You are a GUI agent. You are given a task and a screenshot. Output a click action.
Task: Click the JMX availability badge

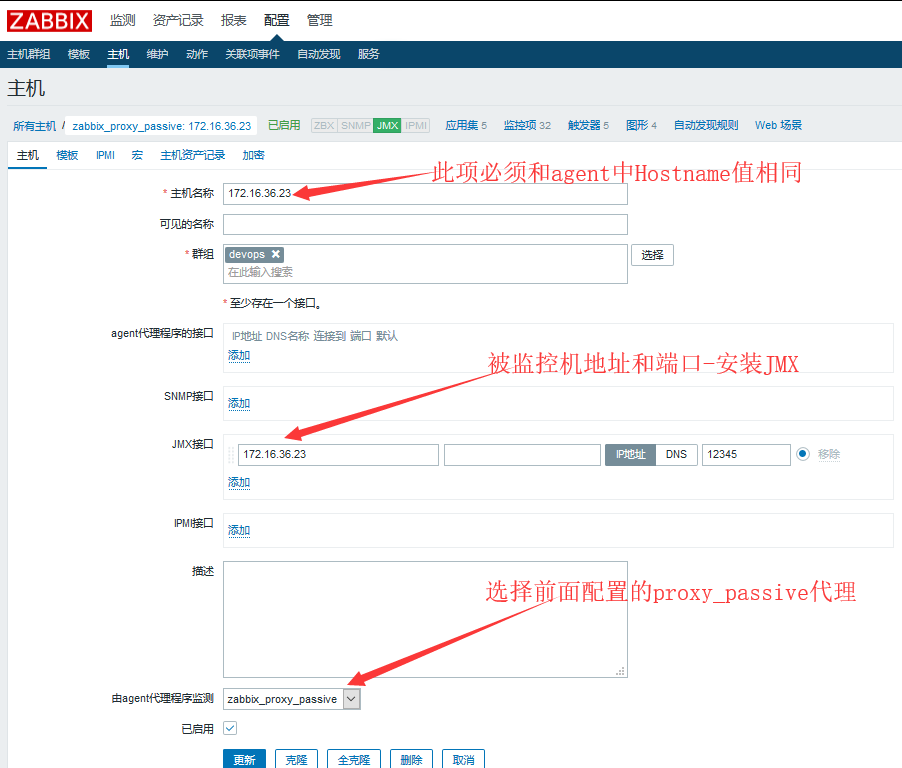387,126
